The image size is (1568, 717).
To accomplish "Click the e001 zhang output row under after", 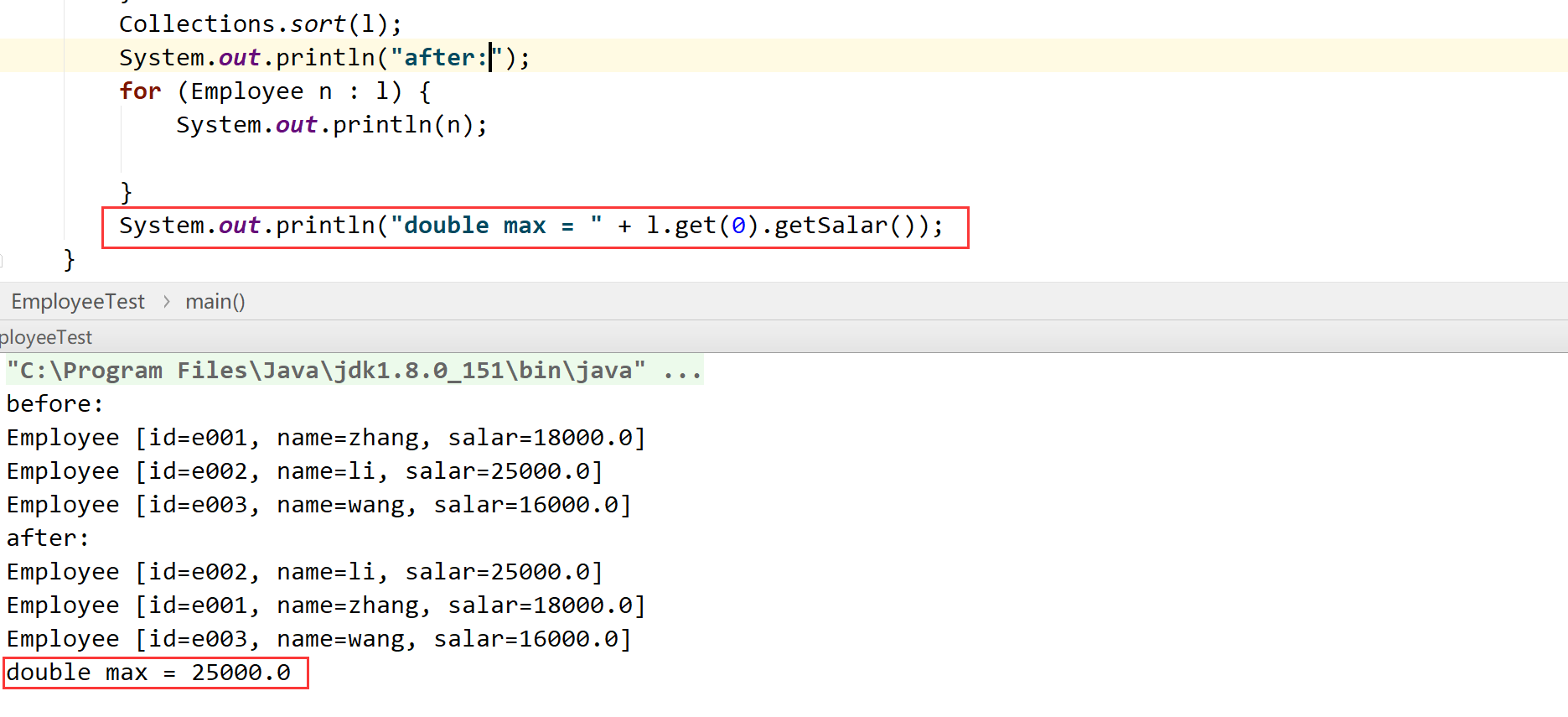I will coord(326,605).
